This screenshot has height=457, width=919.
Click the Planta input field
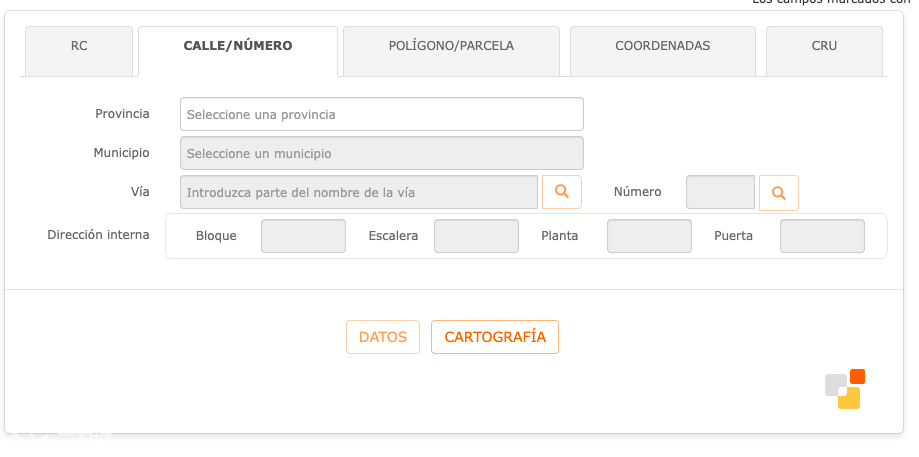click(x=649, y=236)
